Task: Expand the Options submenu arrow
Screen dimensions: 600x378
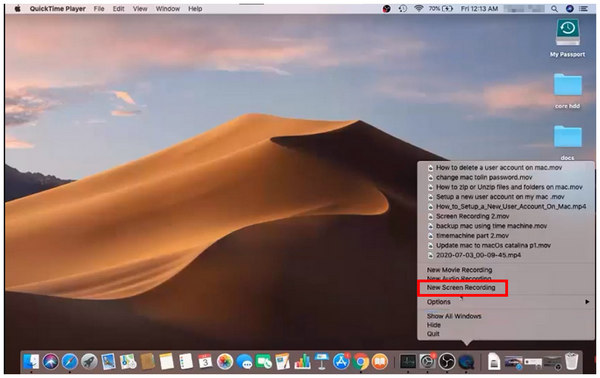Action: click(587, 302)
